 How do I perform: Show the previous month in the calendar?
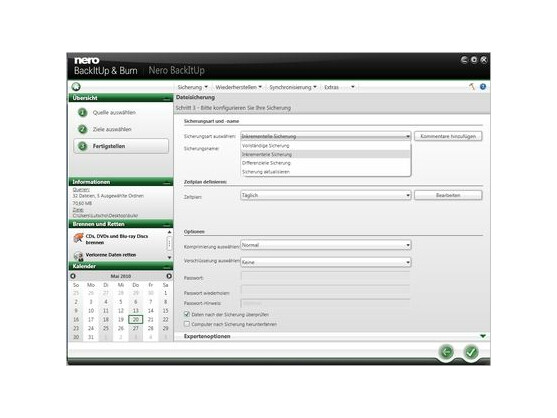pos(73,276)
